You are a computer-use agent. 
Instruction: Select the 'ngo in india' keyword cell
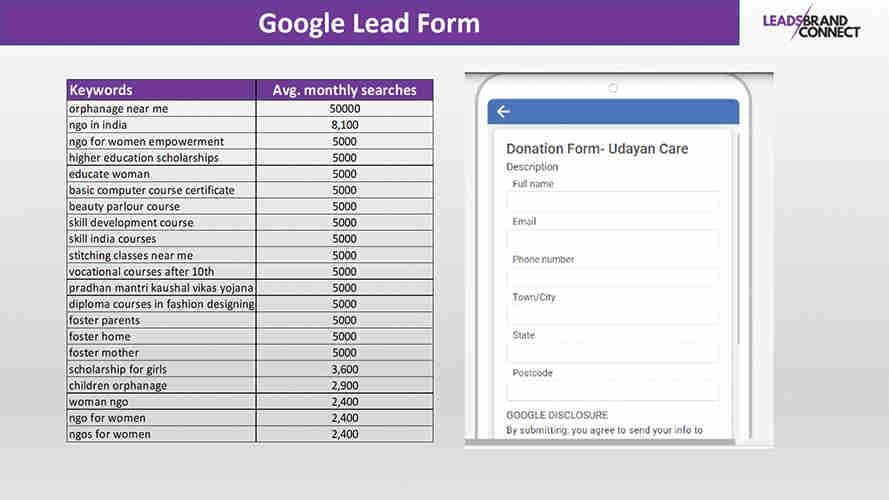click(x=161, y=125)
